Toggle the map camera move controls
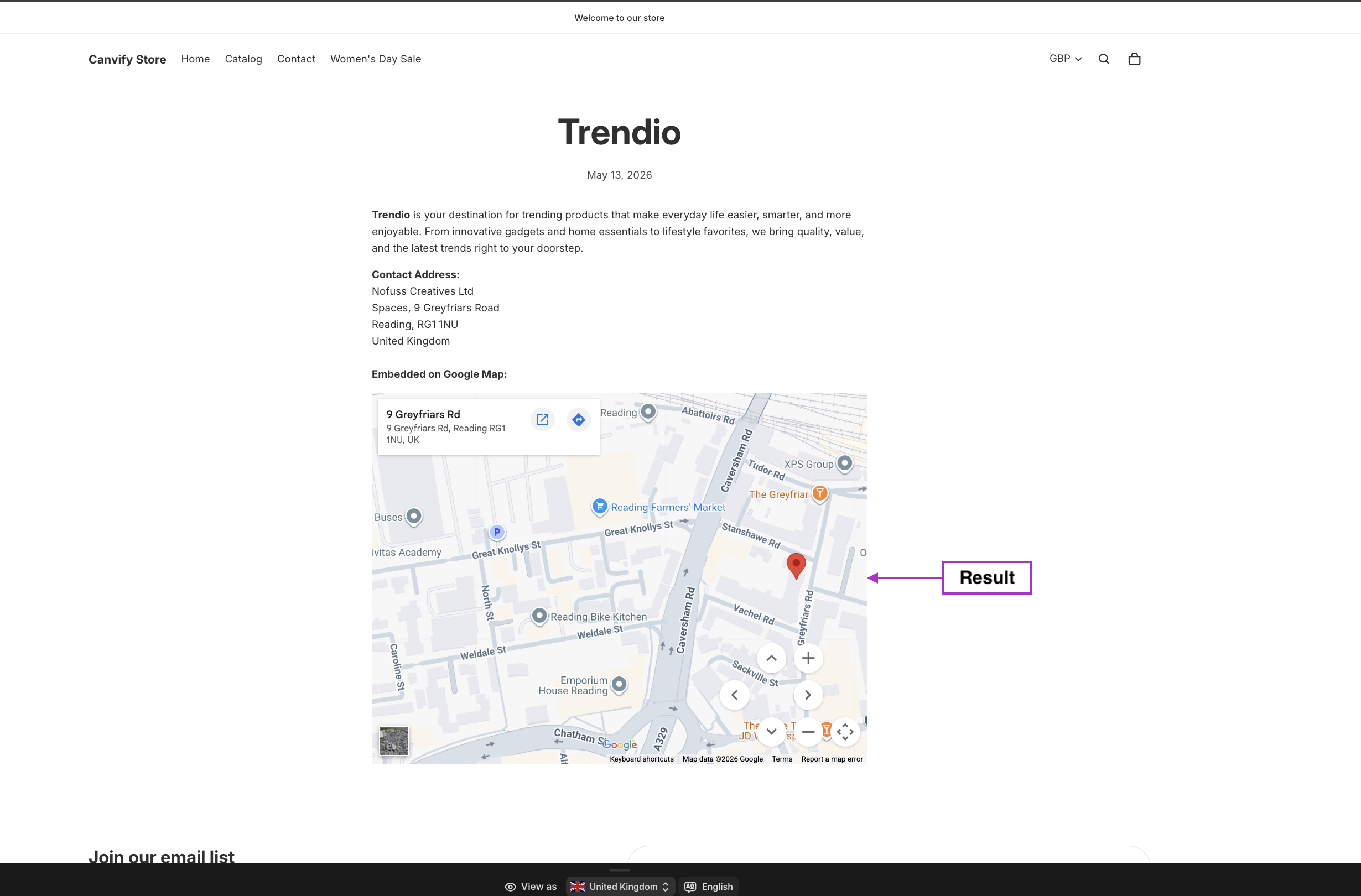The image size is (1361, 896). (845, 731)
